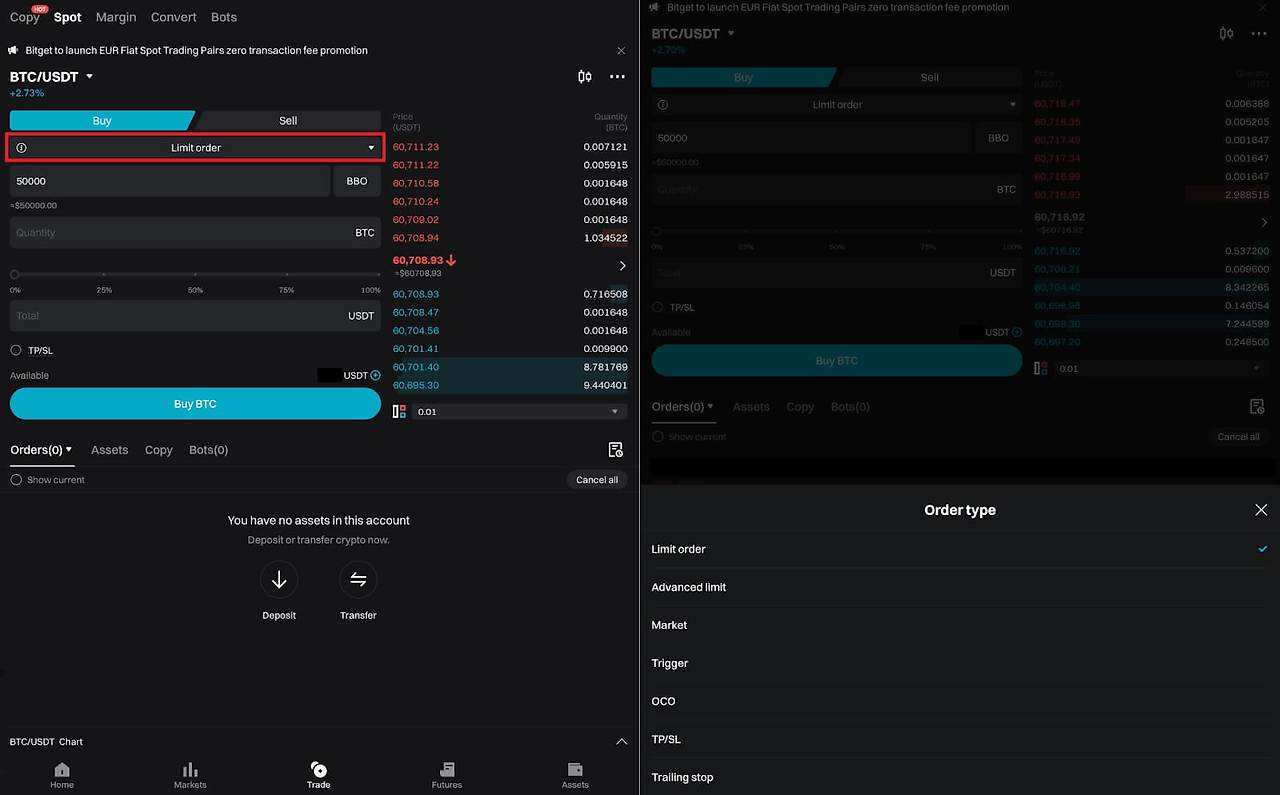Viewport: 1280px width, 795px height.
Task: Click the Transfer arrows icon
Action: (x=358, y=579)
